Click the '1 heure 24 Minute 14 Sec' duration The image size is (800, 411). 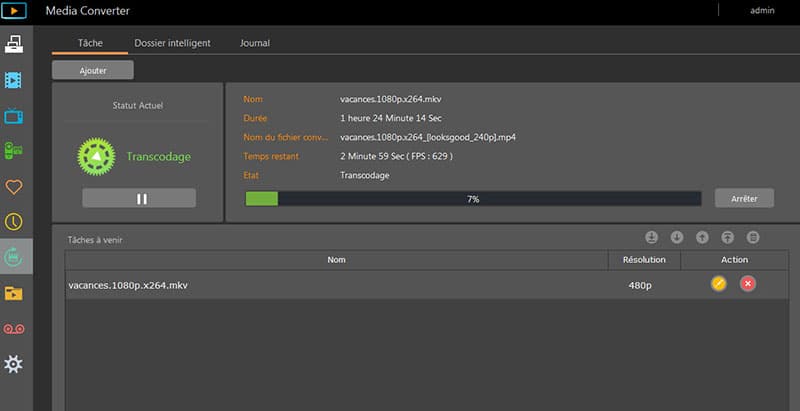point(391,118)
